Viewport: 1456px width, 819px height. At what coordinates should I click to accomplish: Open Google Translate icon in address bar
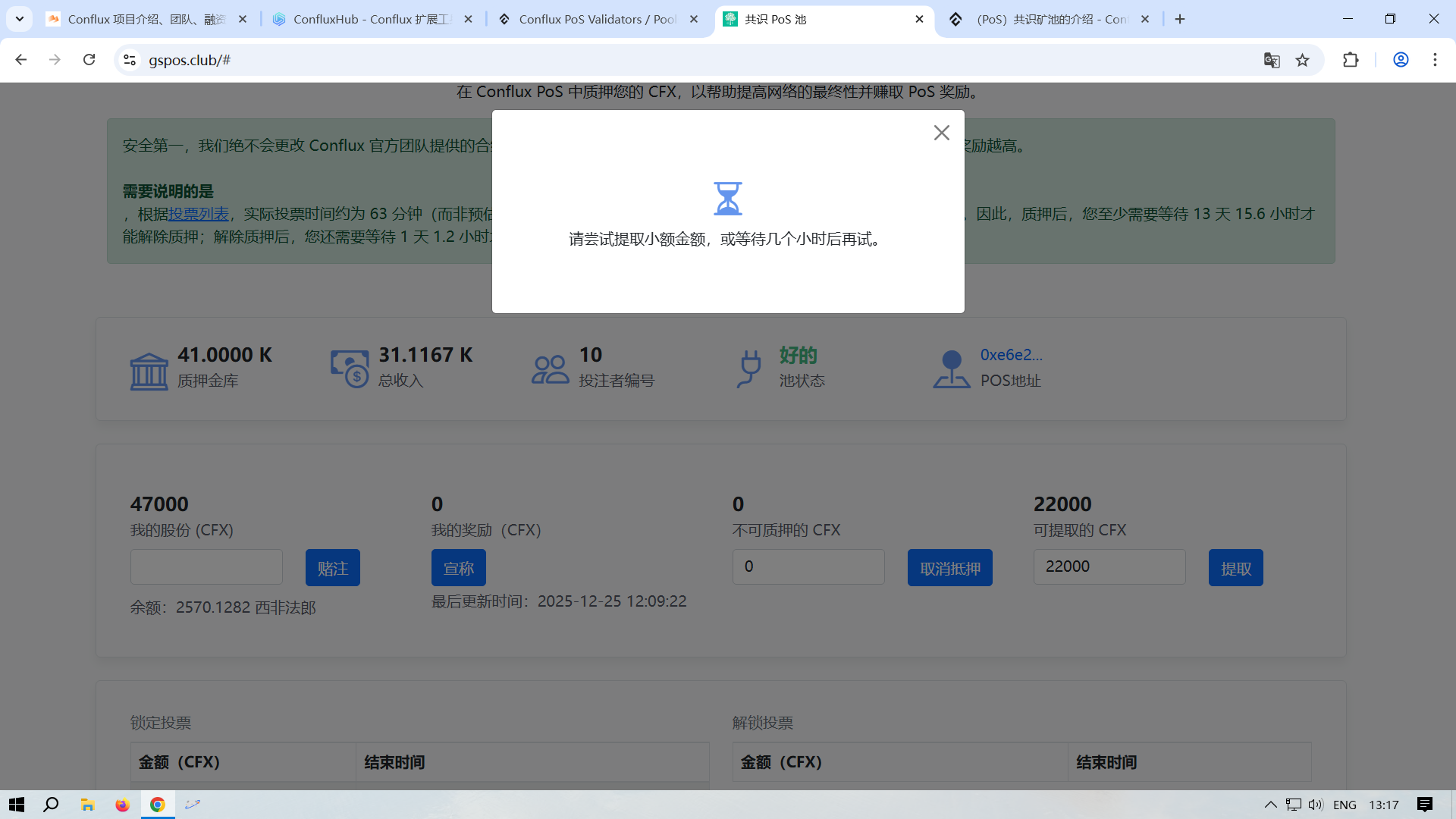(1272, 61)
